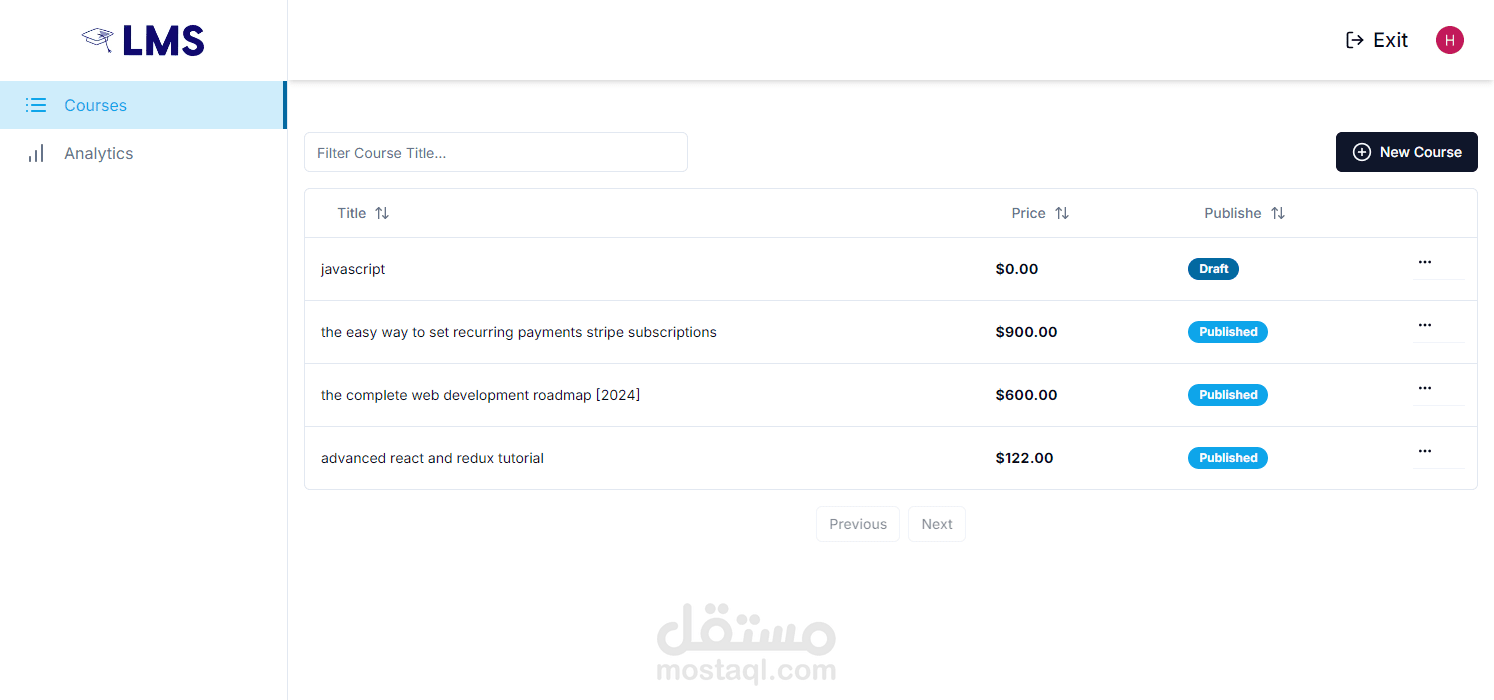Open the actions menu for the web development roadmap course

pos(1425,388)
